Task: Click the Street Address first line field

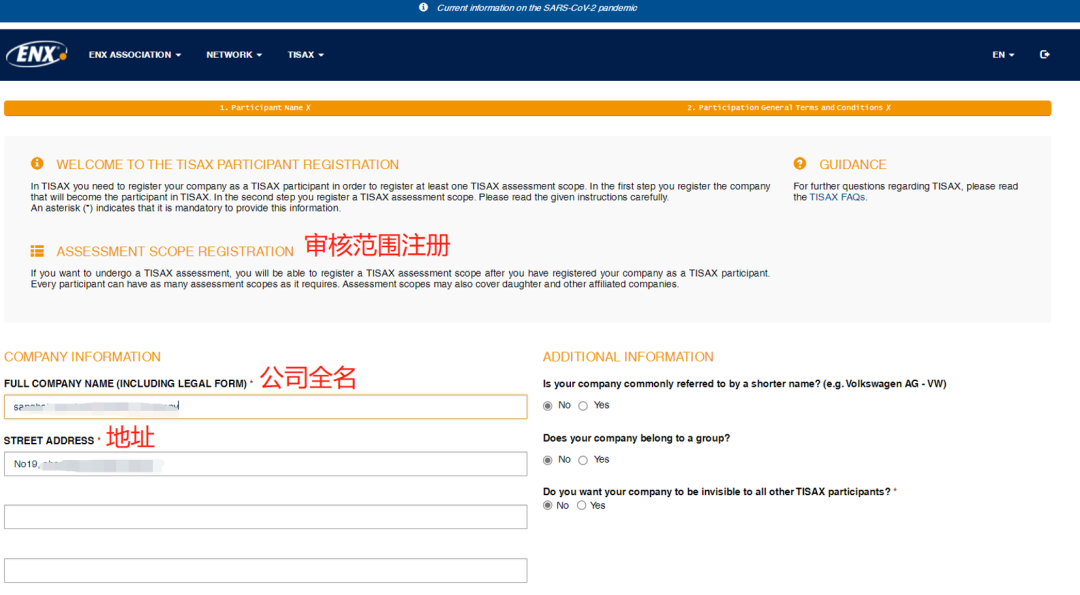Action: (266, 464)
